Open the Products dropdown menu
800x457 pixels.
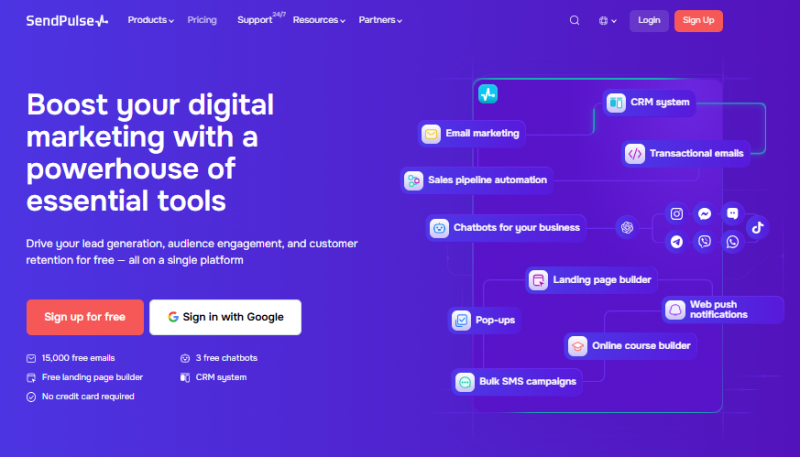(150, 20)
